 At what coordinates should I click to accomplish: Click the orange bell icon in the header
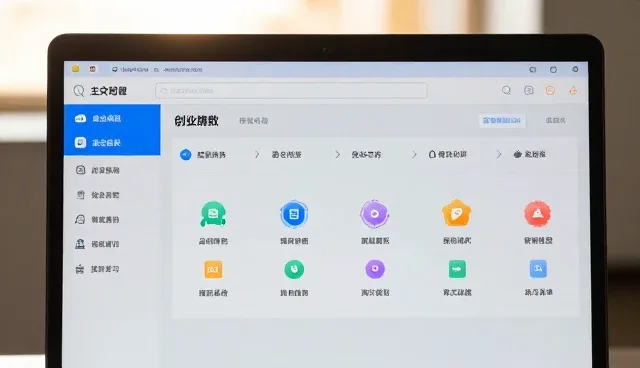click(x=573, y=91)
